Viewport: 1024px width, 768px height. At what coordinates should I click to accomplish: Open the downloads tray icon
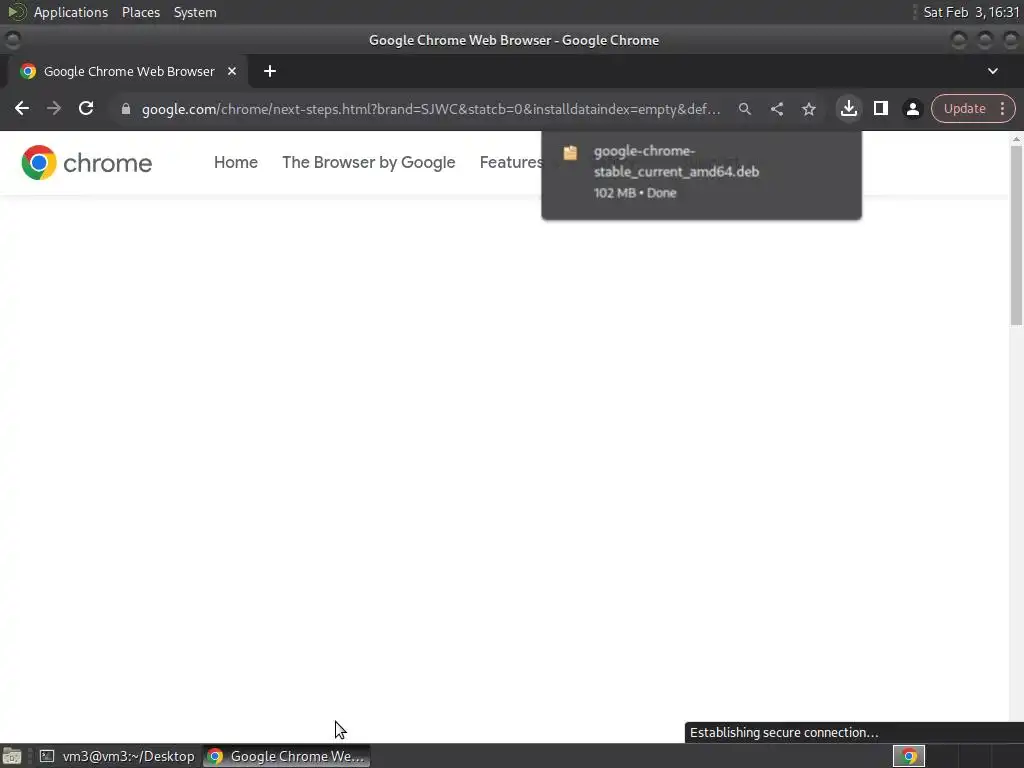[848, 108]
